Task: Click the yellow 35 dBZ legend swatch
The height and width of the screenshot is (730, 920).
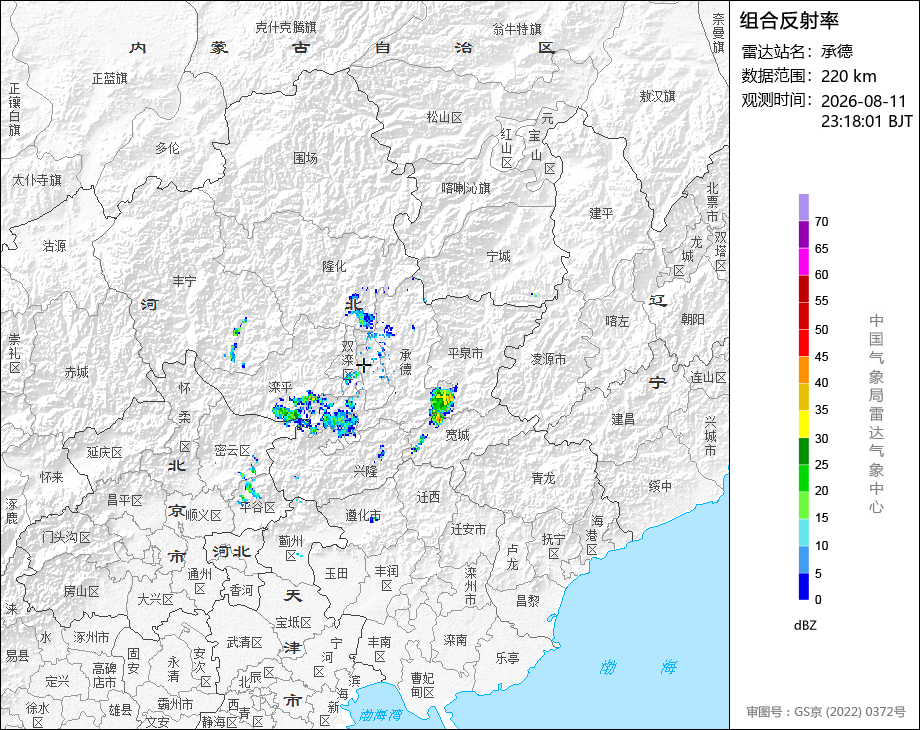Action: click(x=804, y=397)
